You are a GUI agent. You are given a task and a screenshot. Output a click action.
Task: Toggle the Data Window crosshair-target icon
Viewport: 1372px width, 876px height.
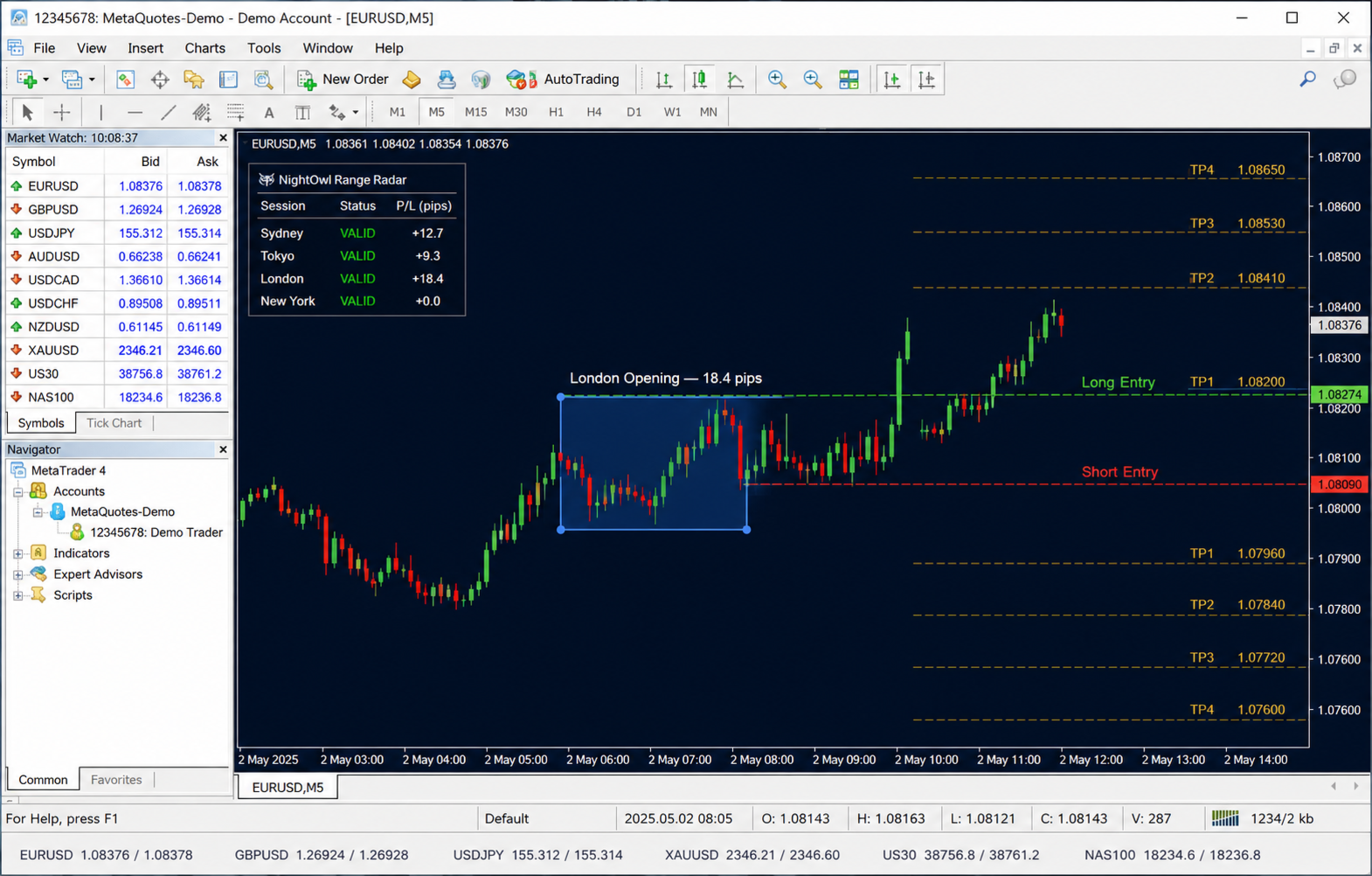(160, 80)
